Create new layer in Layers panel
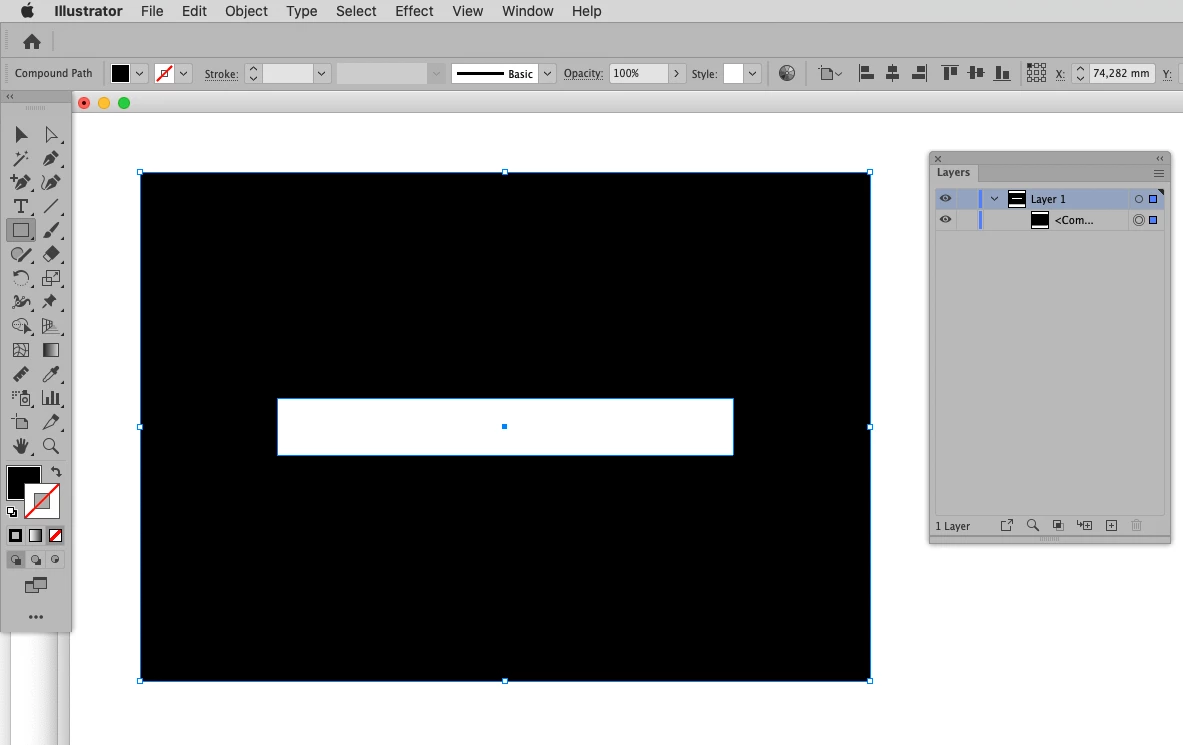This screenshot has width=1183, height=745. tap(1111, 525)
